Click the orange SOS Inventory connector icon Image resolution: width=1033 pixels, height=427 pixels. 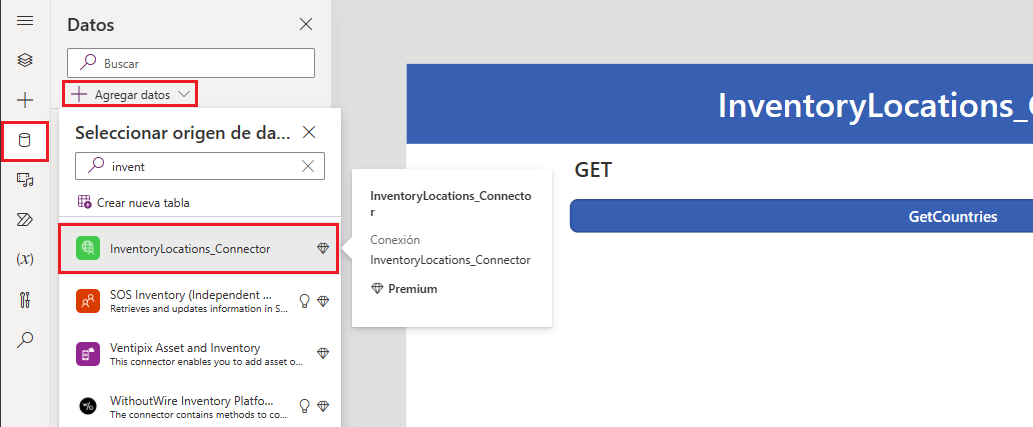(x=88, y=300)
